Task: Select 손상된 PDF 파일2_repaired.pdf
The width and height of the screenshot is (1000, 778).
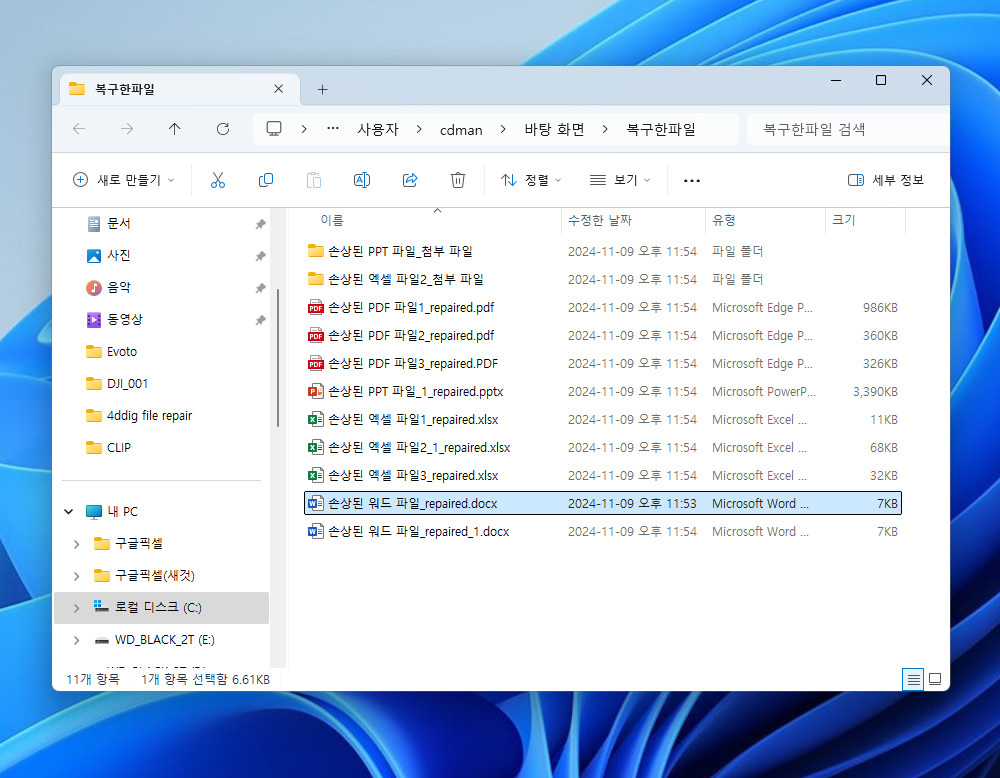Action: [x=603, y=335]
